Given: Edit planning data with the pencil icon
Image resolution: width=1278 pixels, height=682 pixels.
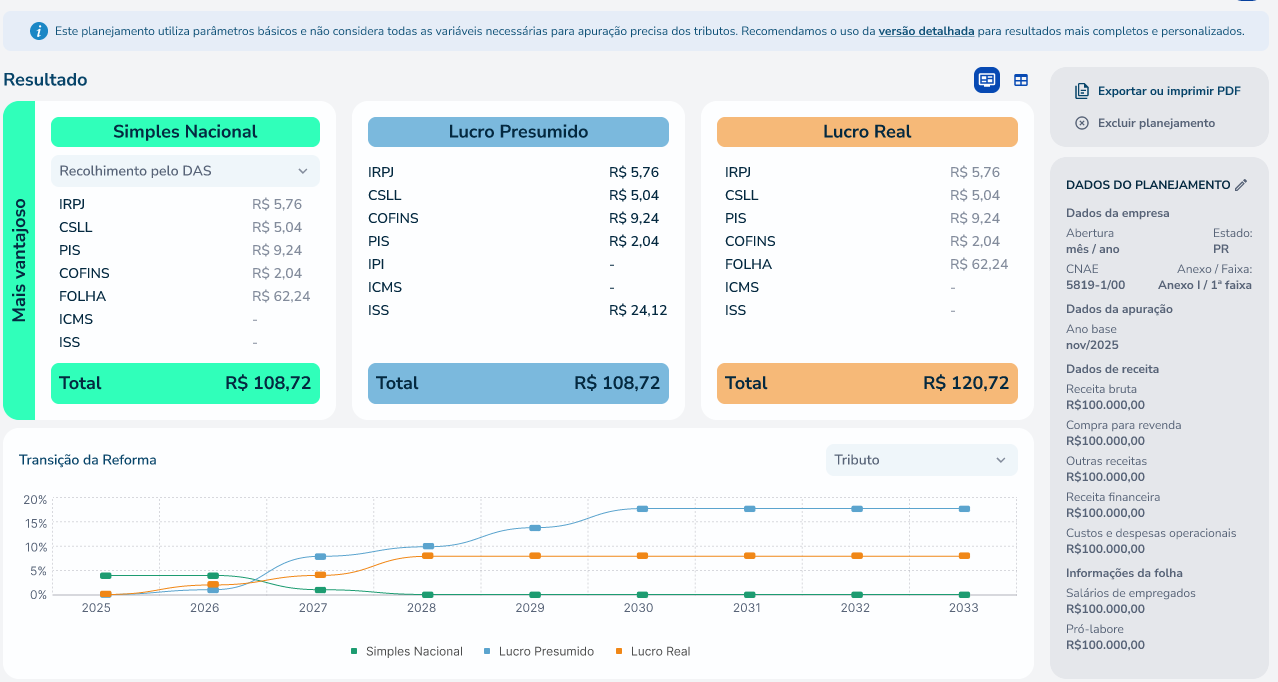Looking at the screenshot, I should pos(1241,185).
